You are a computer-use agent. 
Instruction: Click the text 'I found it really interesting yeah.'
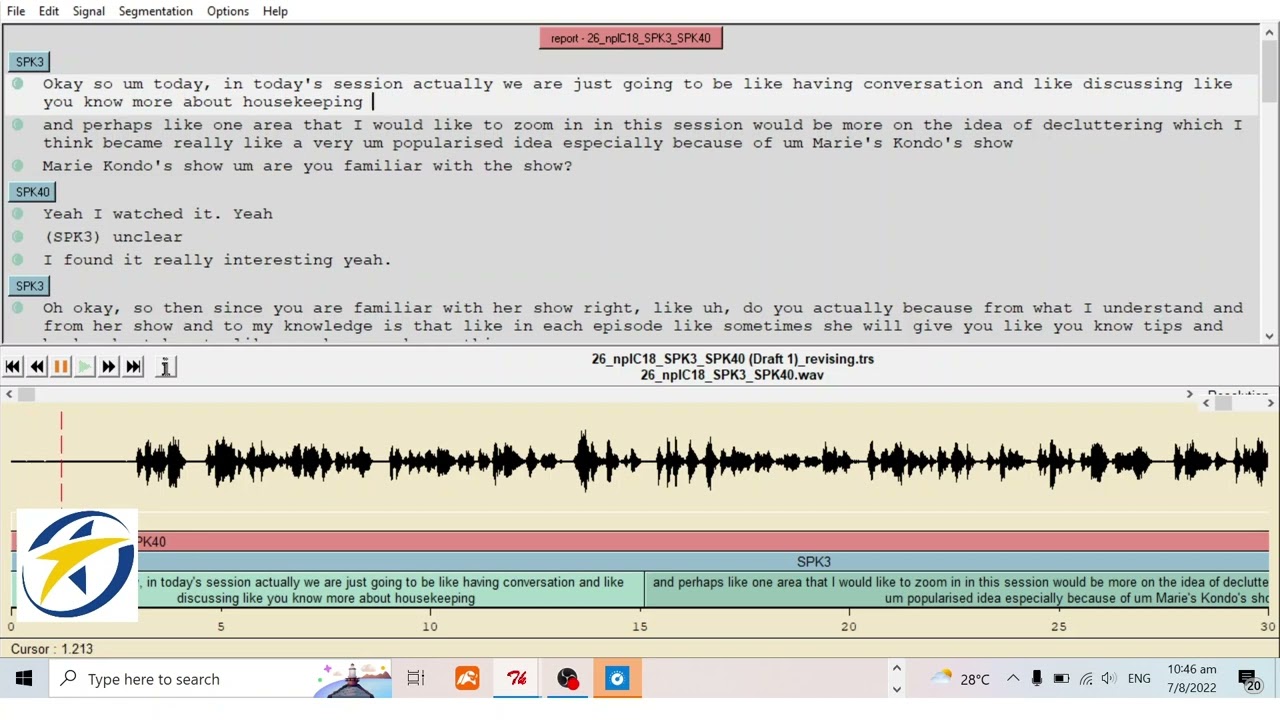click(217, 260)
